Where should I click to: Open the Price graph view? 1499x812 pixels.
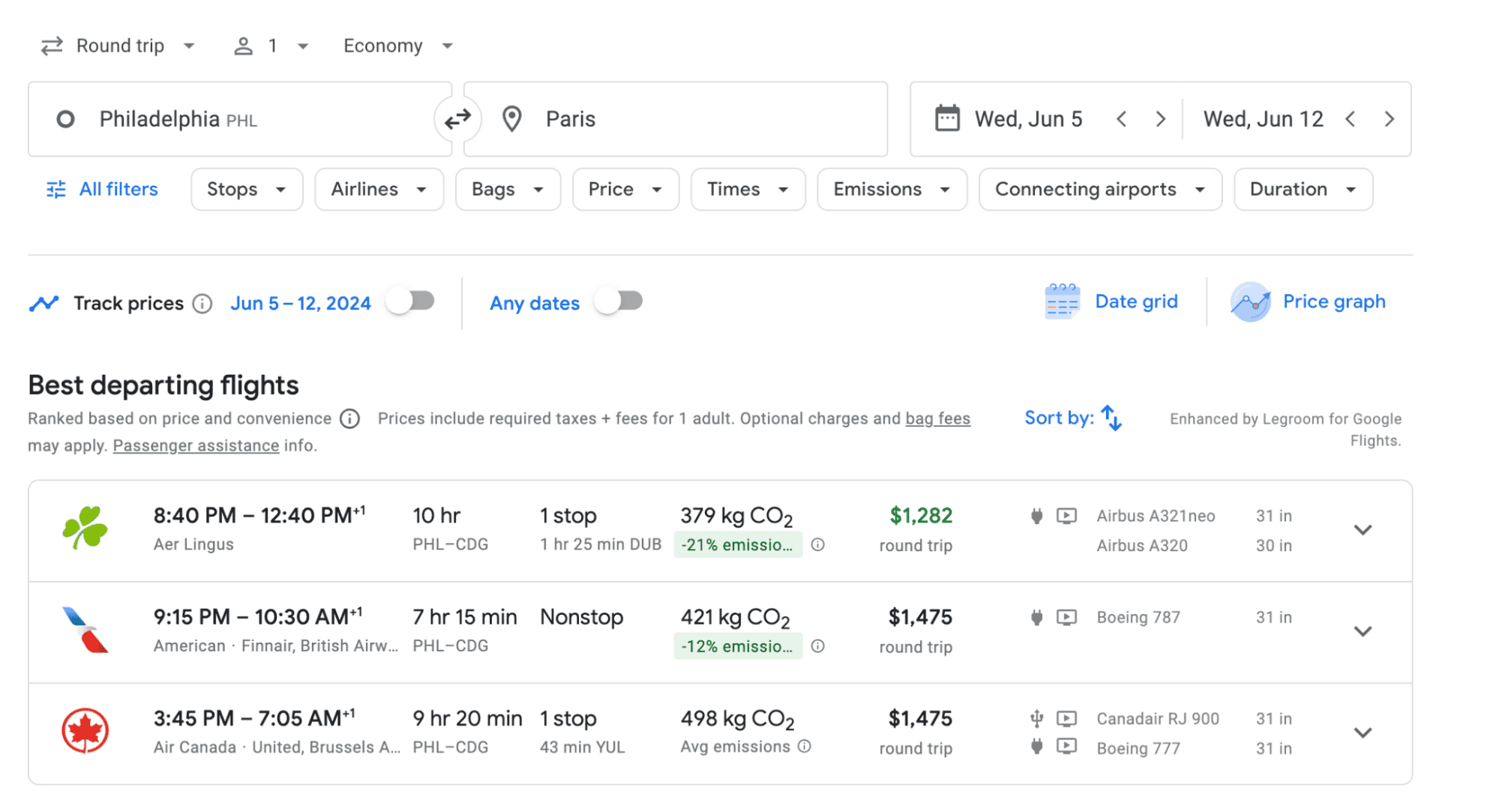[1305, 302]
